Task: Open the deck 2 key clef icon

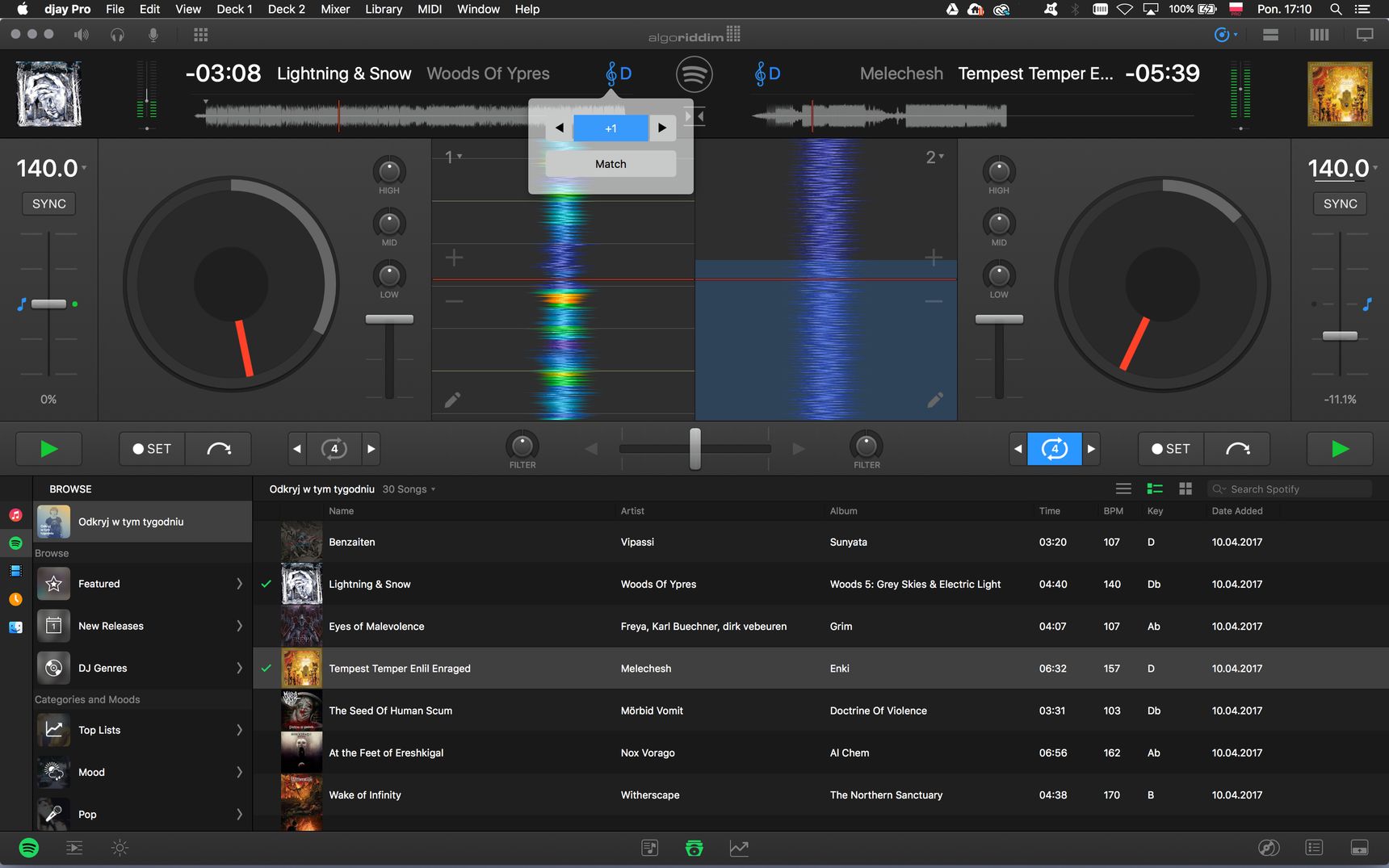Action: coord(767,73)
